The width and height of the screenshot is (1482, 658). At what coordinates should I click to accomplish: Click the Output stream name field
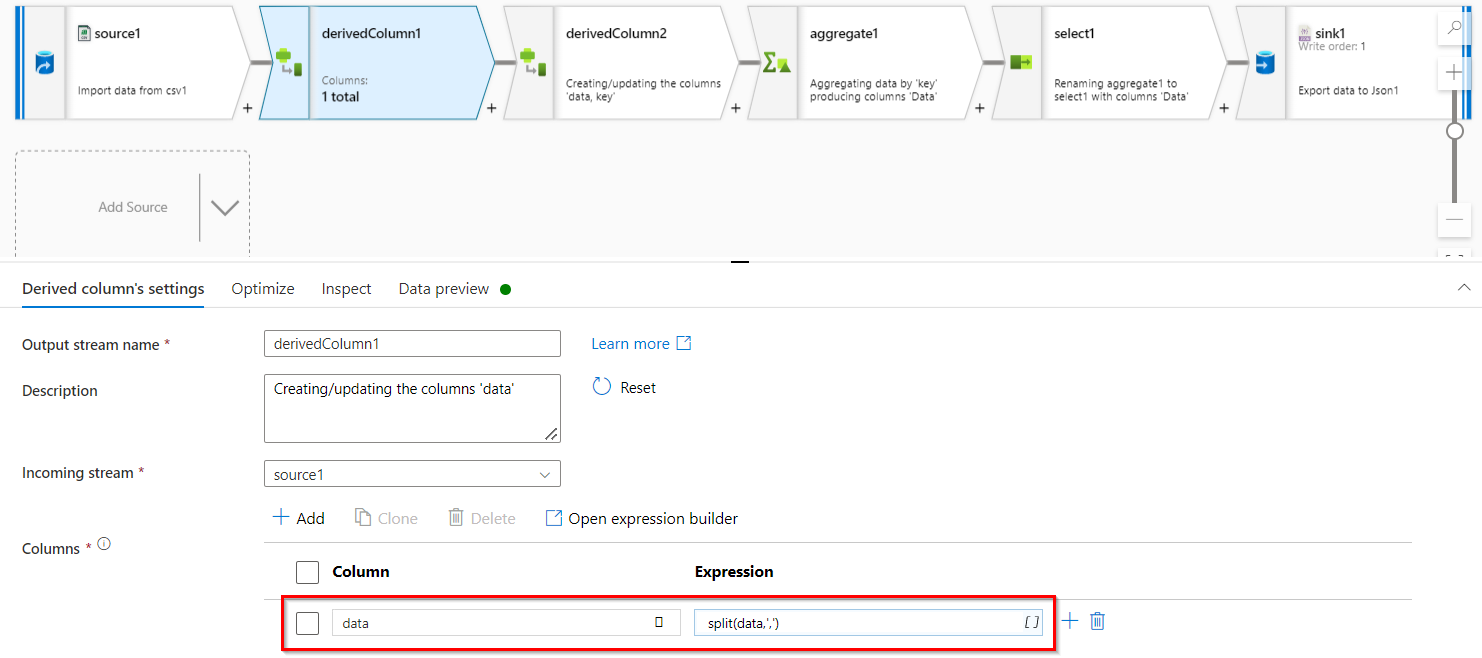[x=412, y=344]
